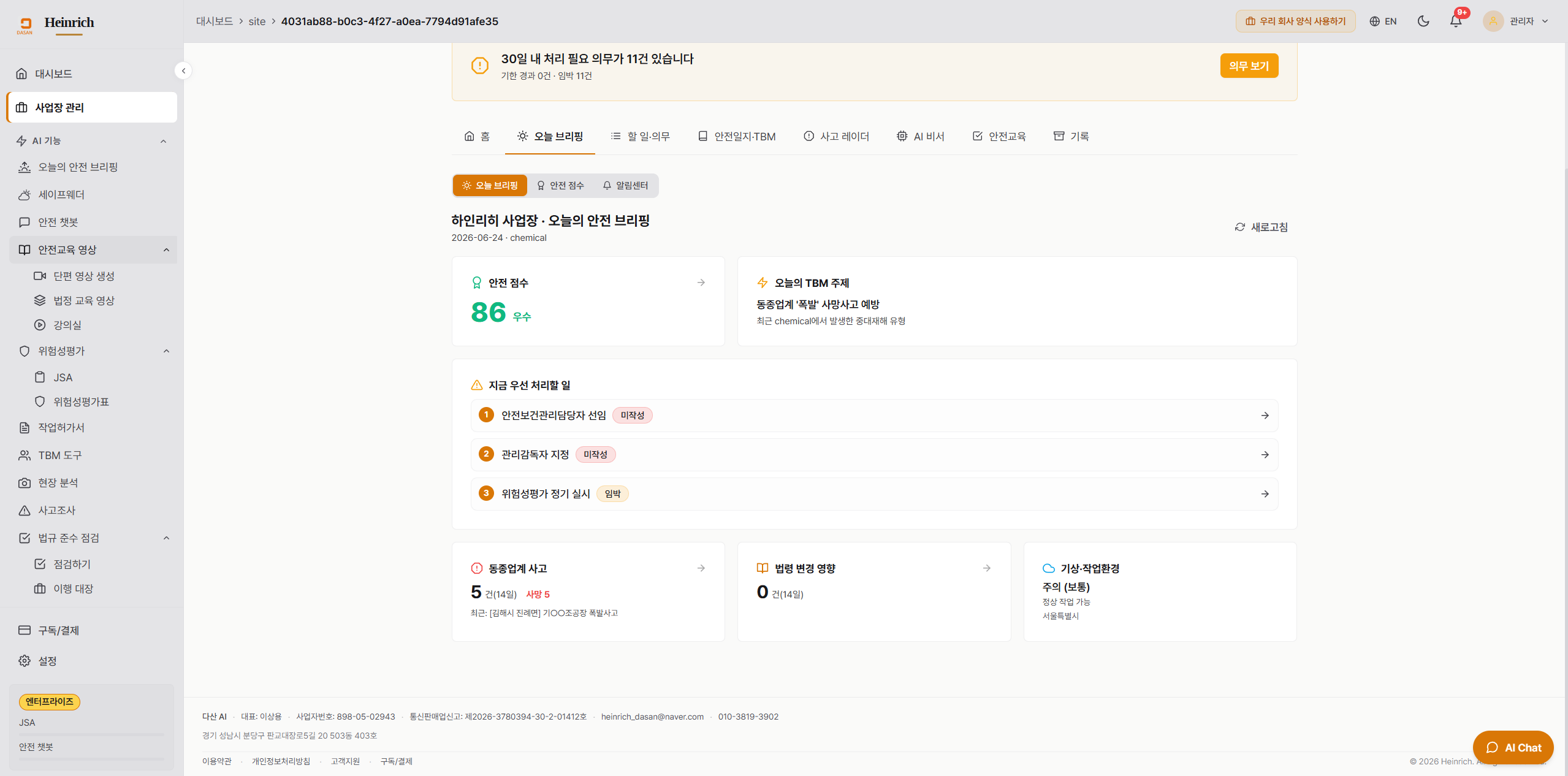Click 의무 보기 button
This screenshot has width=1568, height=776.
coord(1249,66)
